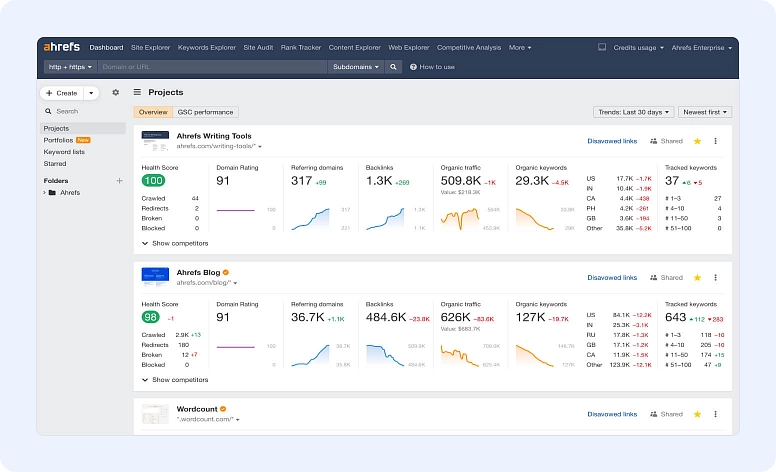Toggle star for Wordcount project
This screenshot has width=776, height=472.
(x=697, y=414)
